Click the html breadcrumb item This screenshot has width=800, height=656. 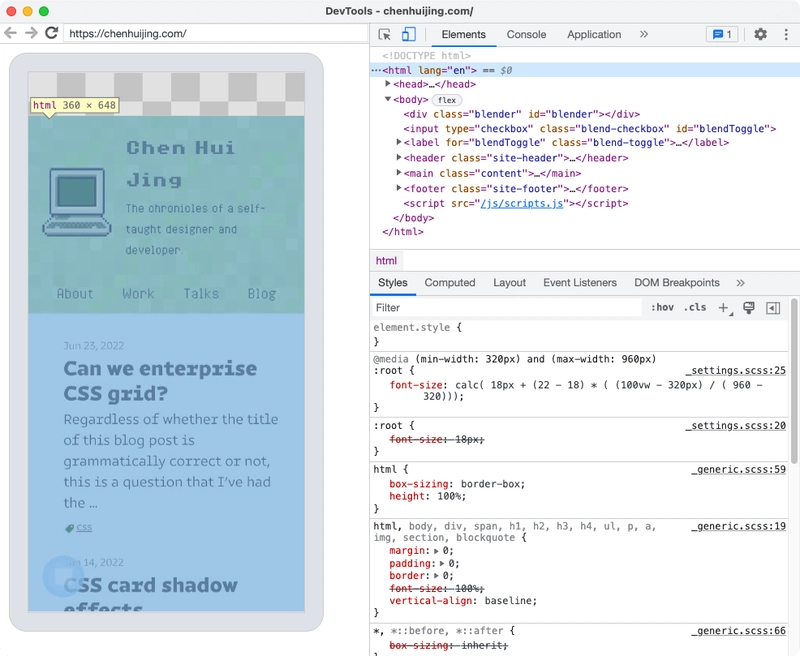(x=386, y=261)
